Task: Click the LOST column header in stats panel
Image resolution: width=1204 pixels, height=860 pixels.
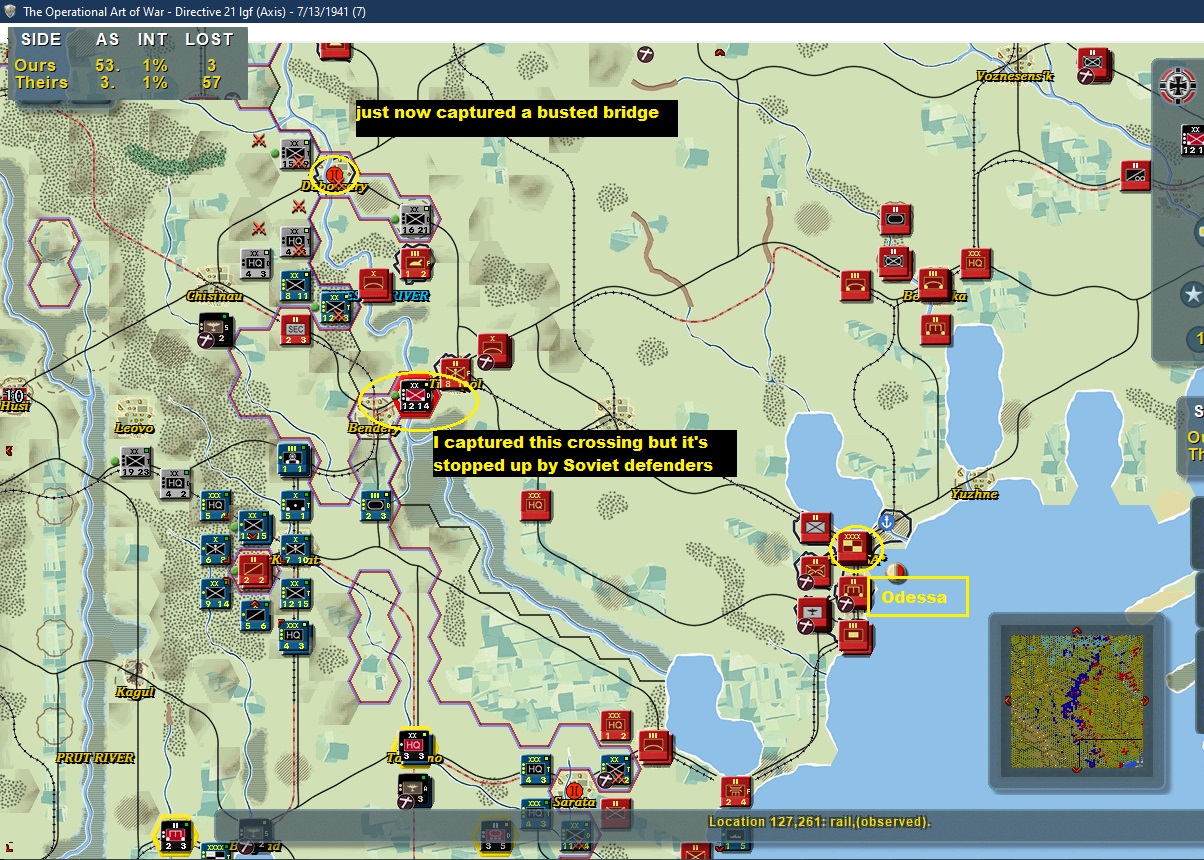Action: coord(209,40)
